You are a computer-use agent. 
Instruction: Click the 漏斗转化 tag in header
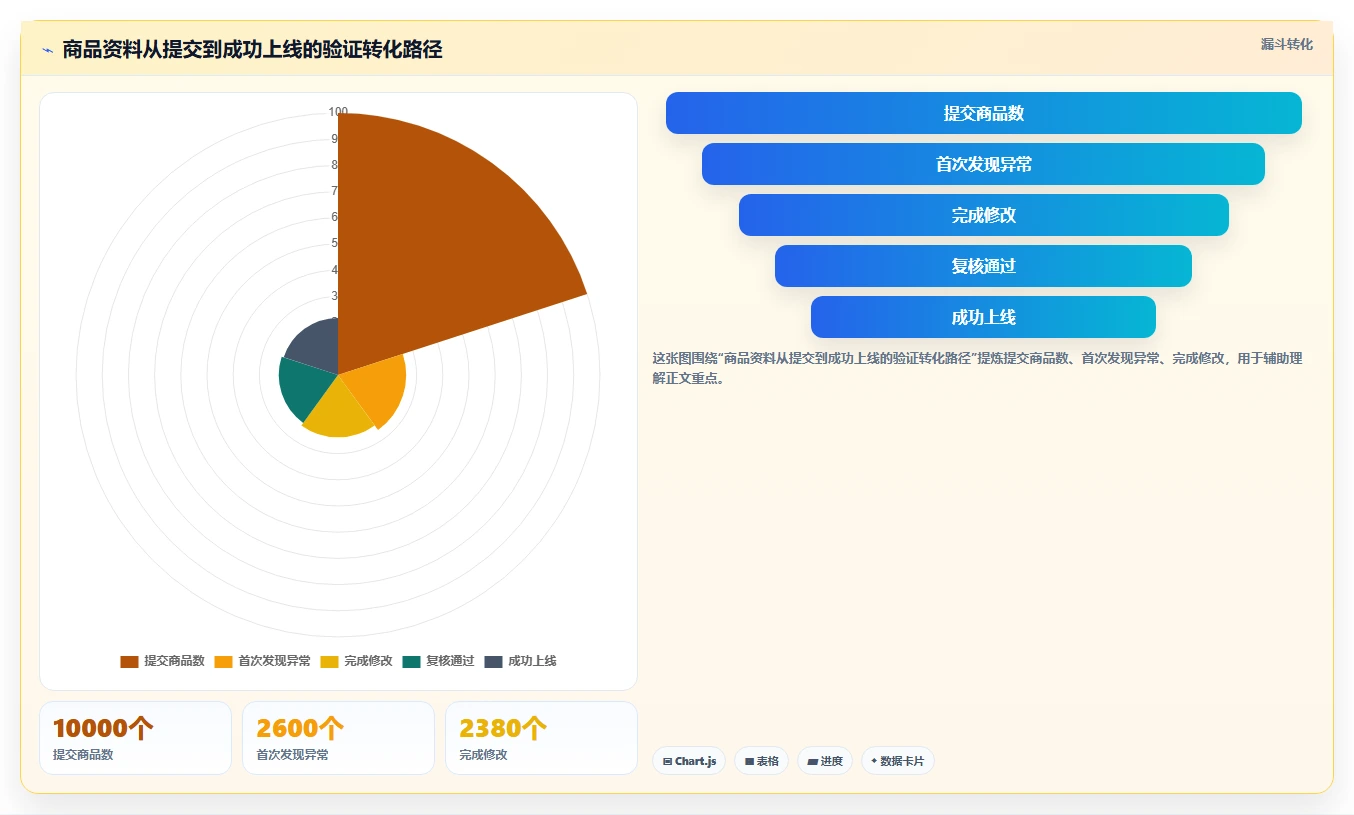click(x=1286, y=44)
